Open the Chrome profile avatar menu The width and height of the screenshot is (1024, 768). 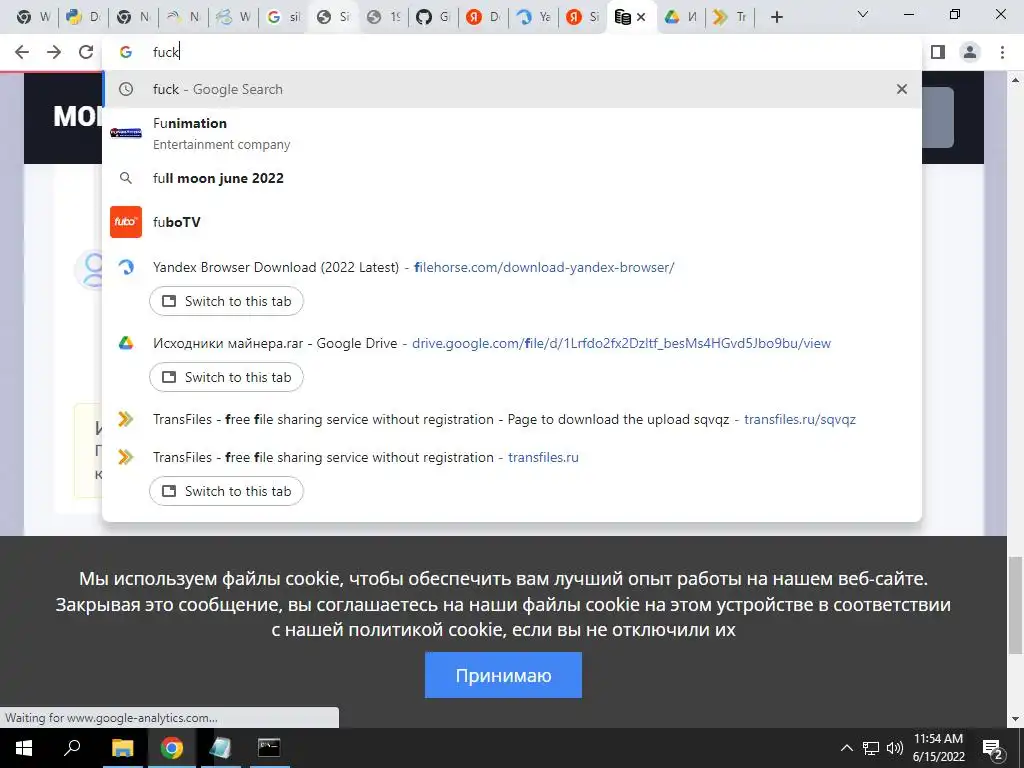[x=970, y=52]
